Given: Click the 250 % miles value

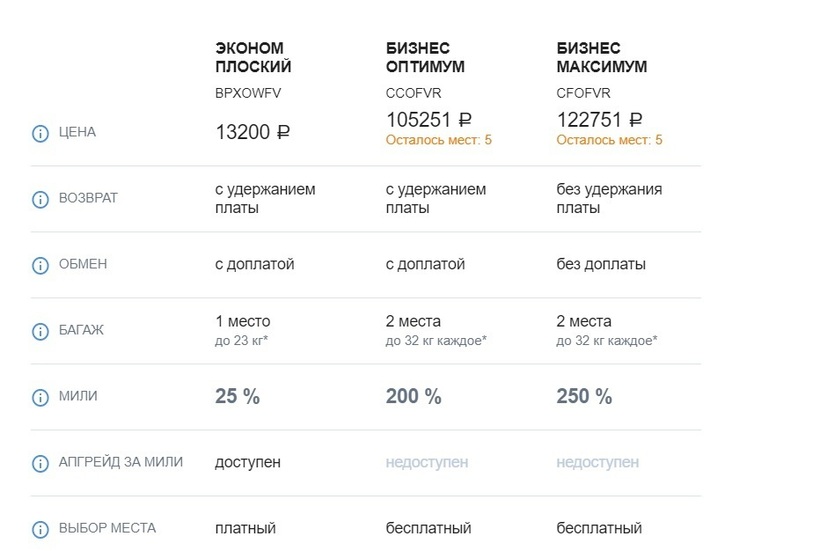Looking at the screenshot, I should [584, 396].
